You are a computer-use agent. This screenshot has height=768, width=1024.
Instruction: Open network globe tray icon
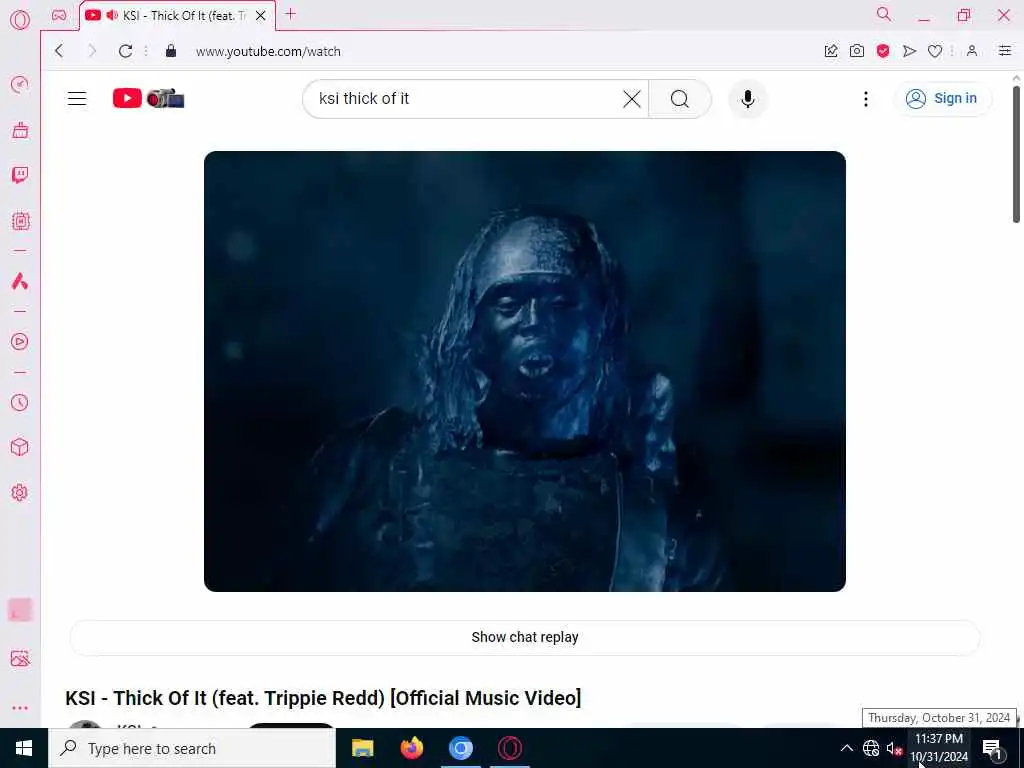(x=871, y=748)
